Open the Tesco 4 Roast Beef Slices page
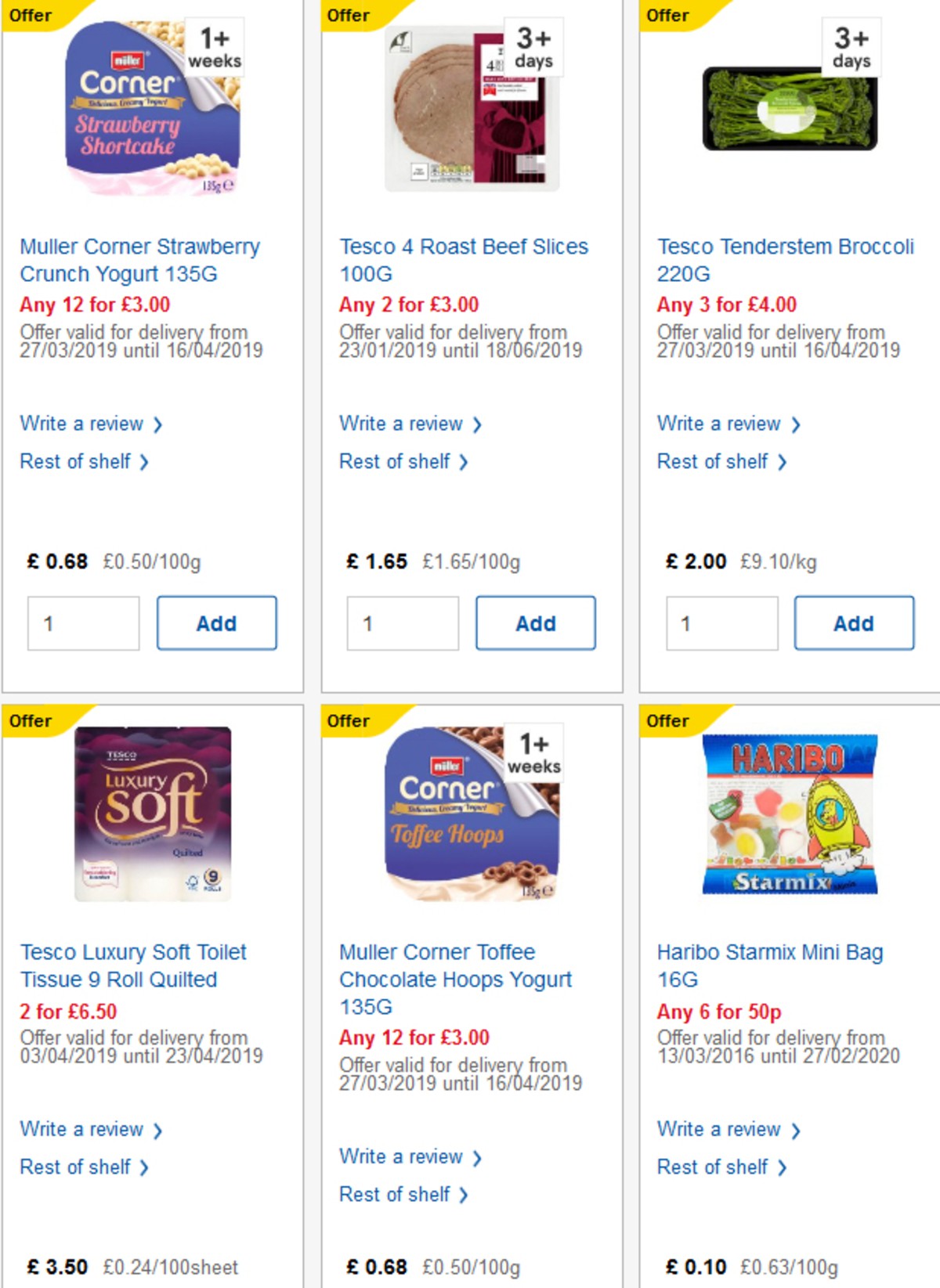The image size is (940, 1288). click(463, 261)
